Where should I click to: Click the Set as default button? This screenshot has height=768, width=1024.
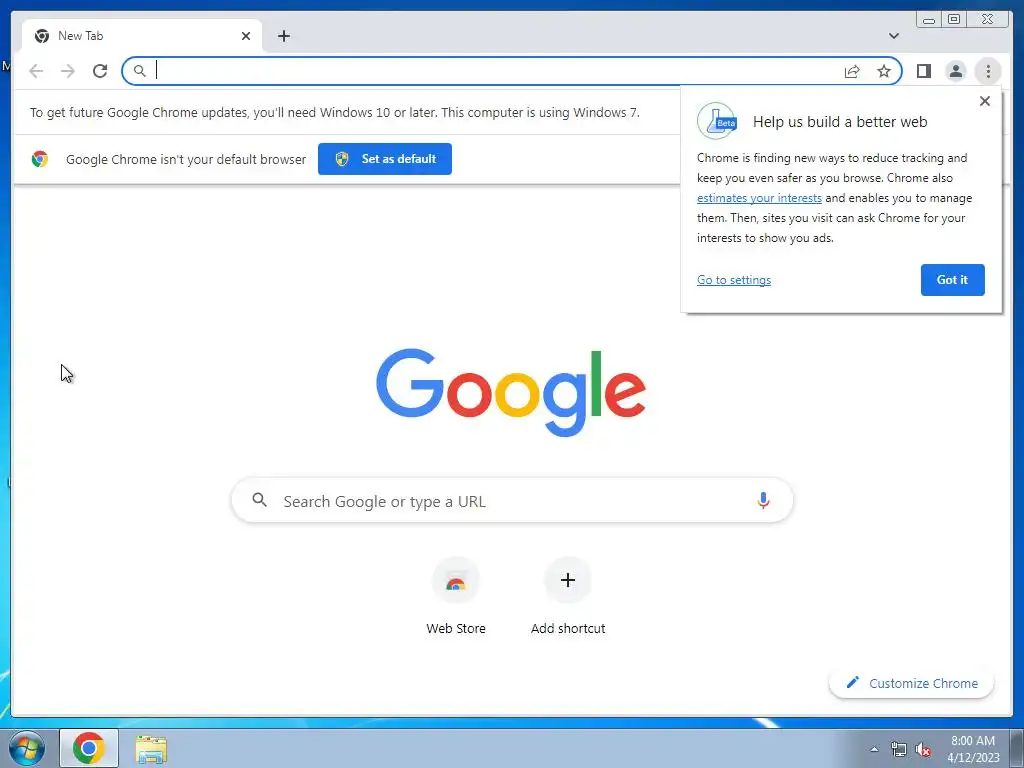(385, 159)
